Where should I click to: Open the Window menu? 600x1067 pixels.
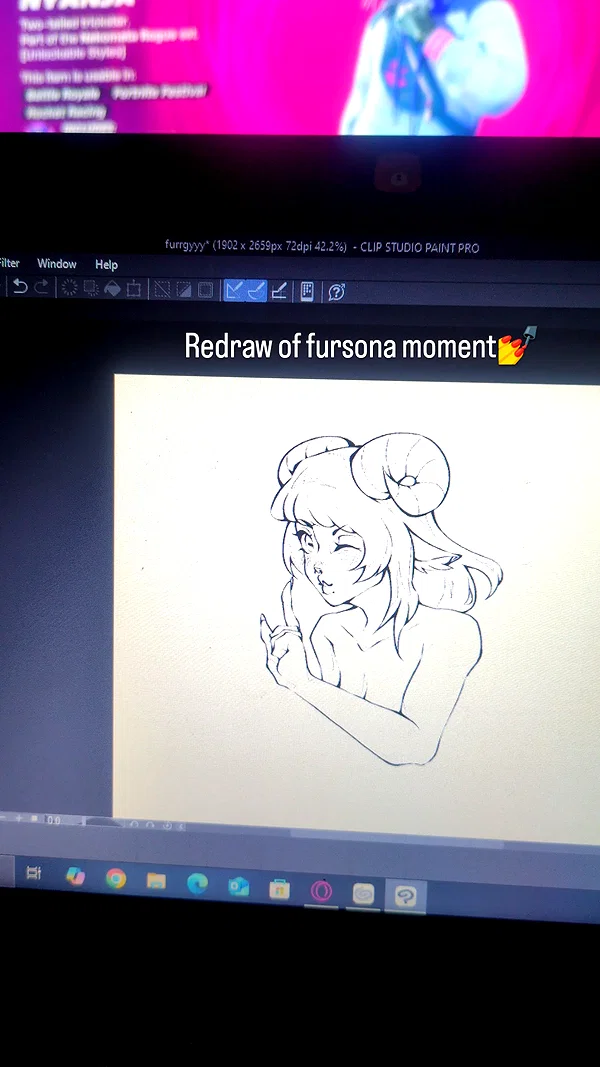tap(57, 264)
